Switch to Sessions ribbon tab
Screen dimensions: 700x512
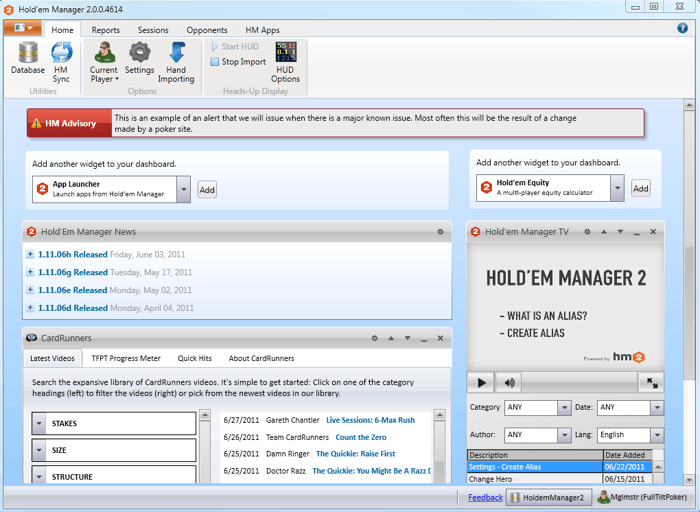point(153,30)
